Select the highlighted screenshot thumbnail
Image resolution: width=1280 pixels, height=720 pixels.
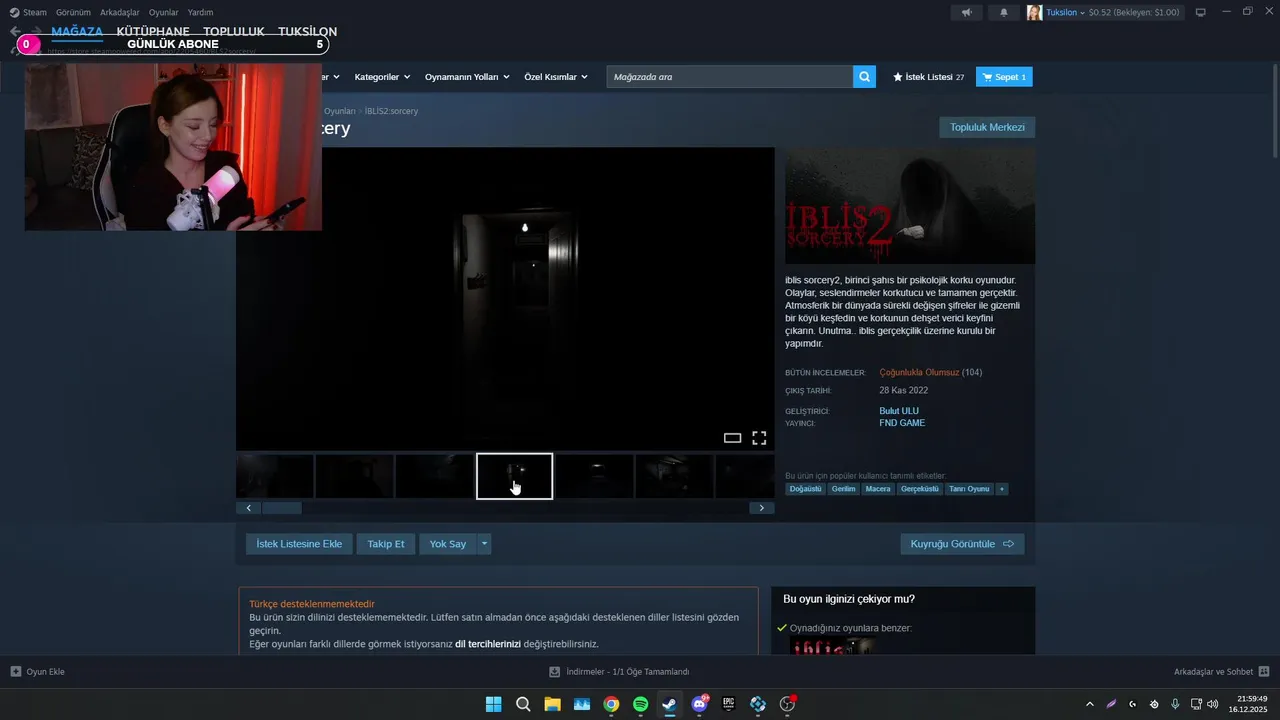pos(514,476)
